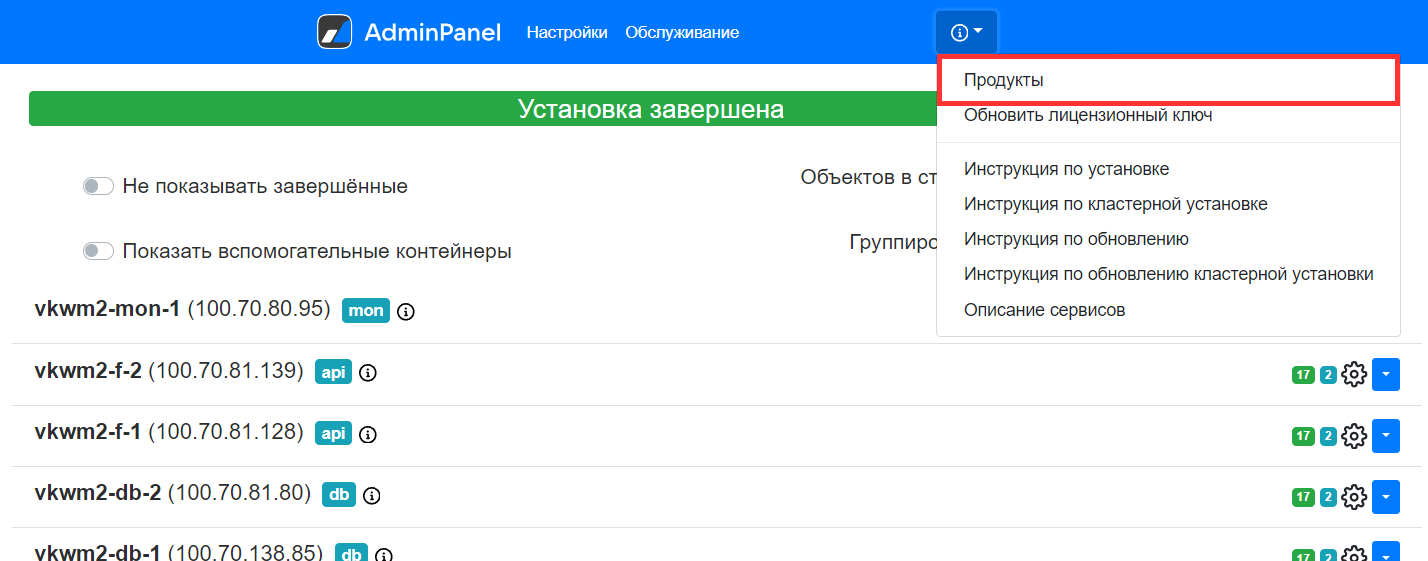Toggle 'Не показывать завершённые' switch
Screen dimensions: 1428x561
(98, 186)
